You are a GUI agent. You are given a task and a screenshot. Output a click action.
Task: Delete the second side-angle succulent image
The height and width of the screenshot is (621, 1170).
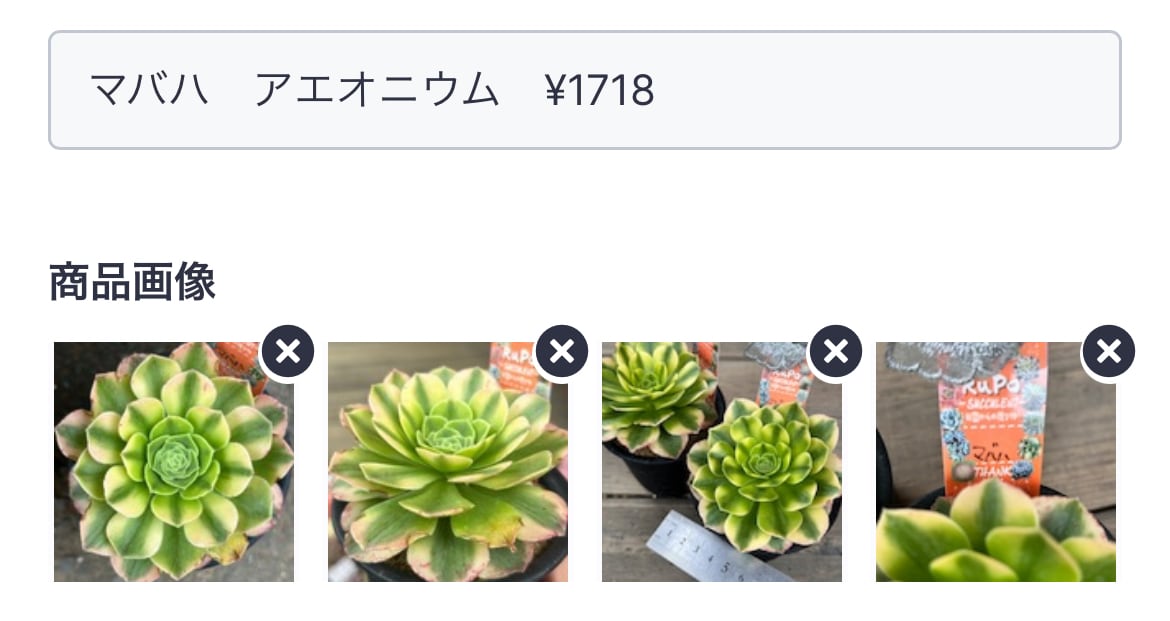tap(561, 351)
